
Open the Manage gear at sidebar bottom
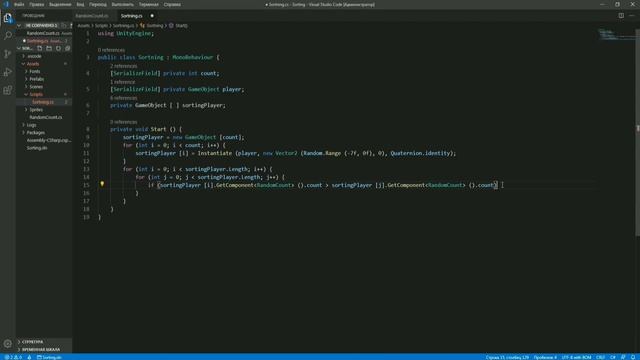7,344
